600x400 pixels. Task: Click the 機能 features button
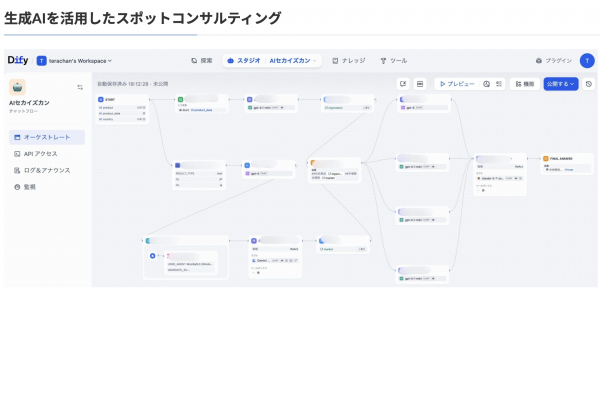pos(524,84)
